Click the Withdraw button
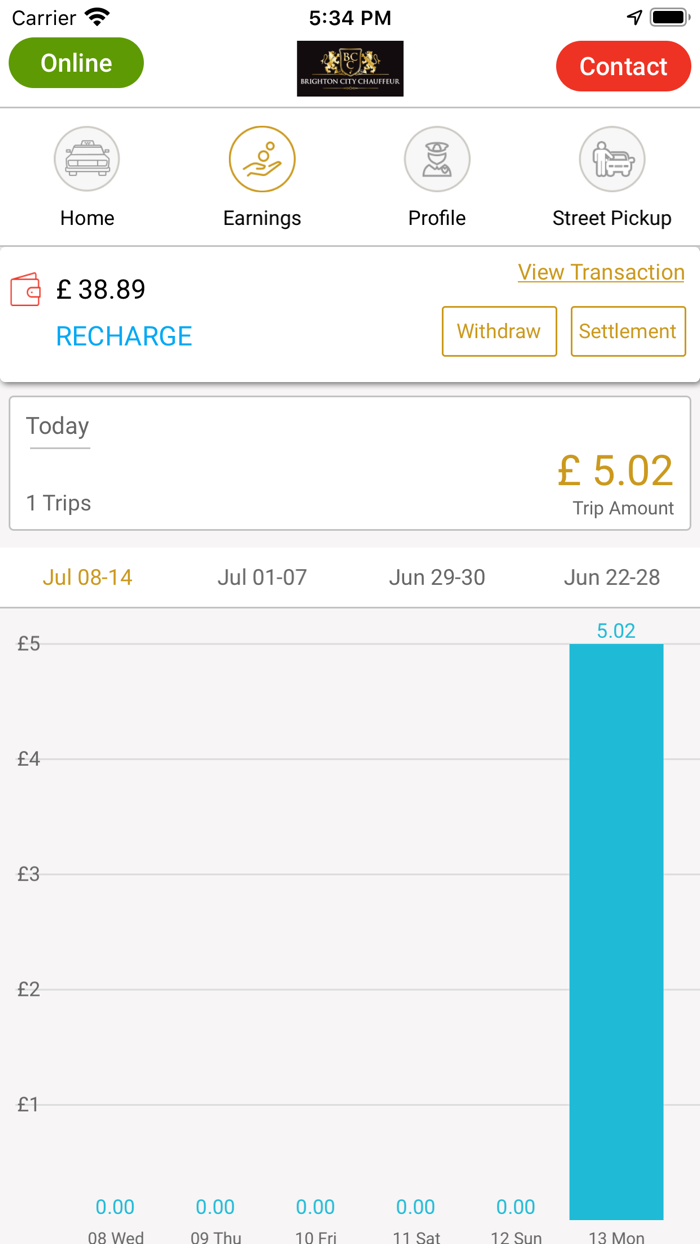Image resolution: width=700 pixels, height=1244 pixels. coord(499,331)
